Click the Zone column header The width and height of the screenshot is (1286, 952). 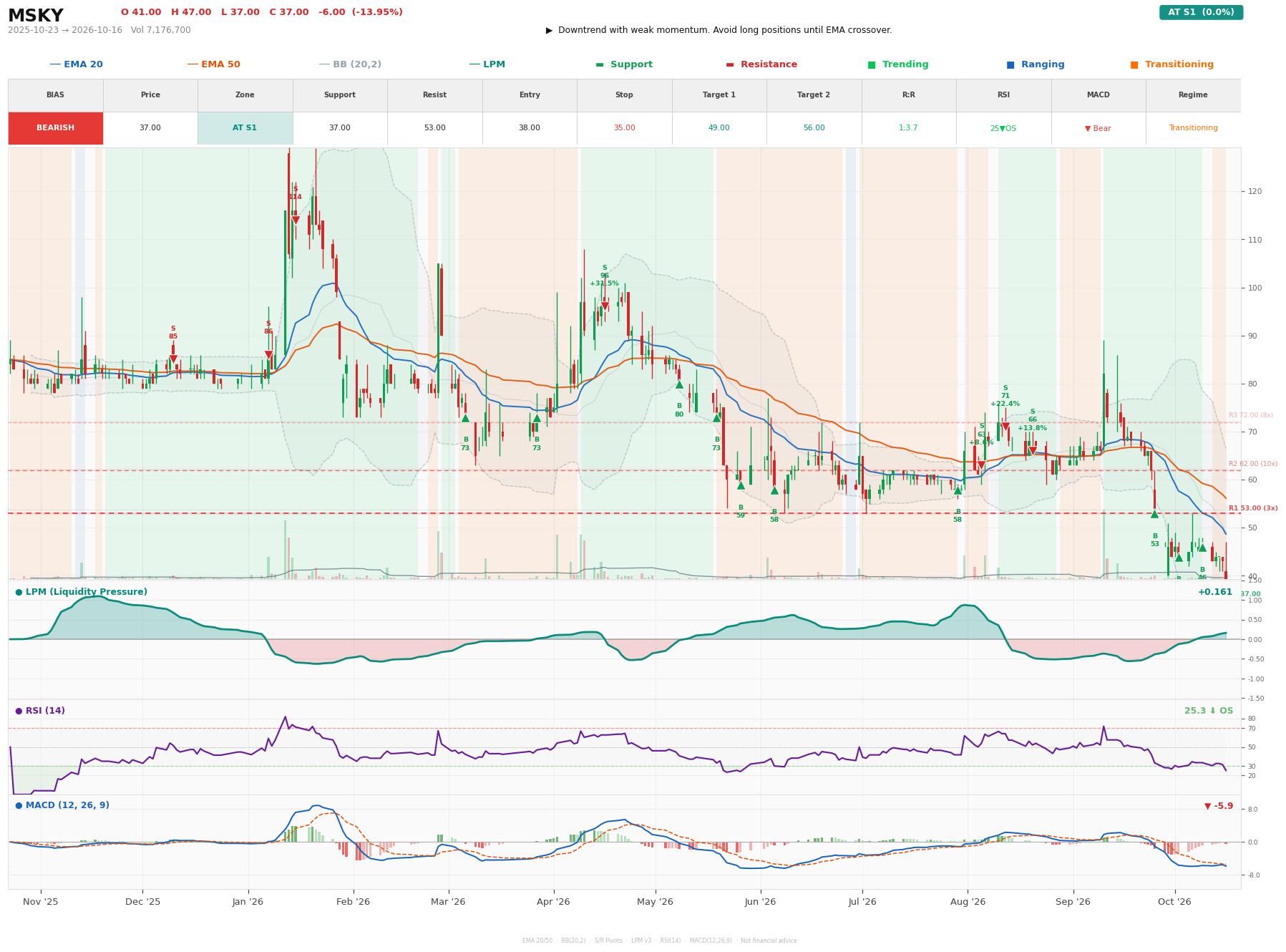coord(245,95)
